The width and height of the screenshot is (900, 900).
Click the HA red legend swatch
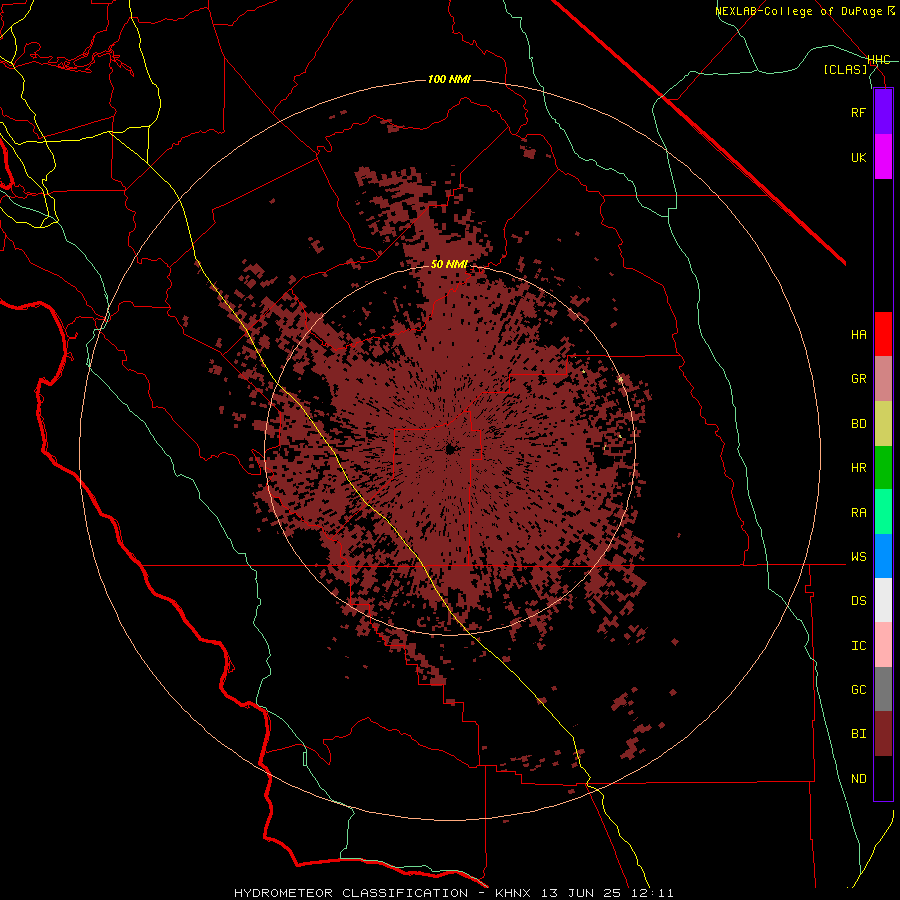click(x=883, y=334)
